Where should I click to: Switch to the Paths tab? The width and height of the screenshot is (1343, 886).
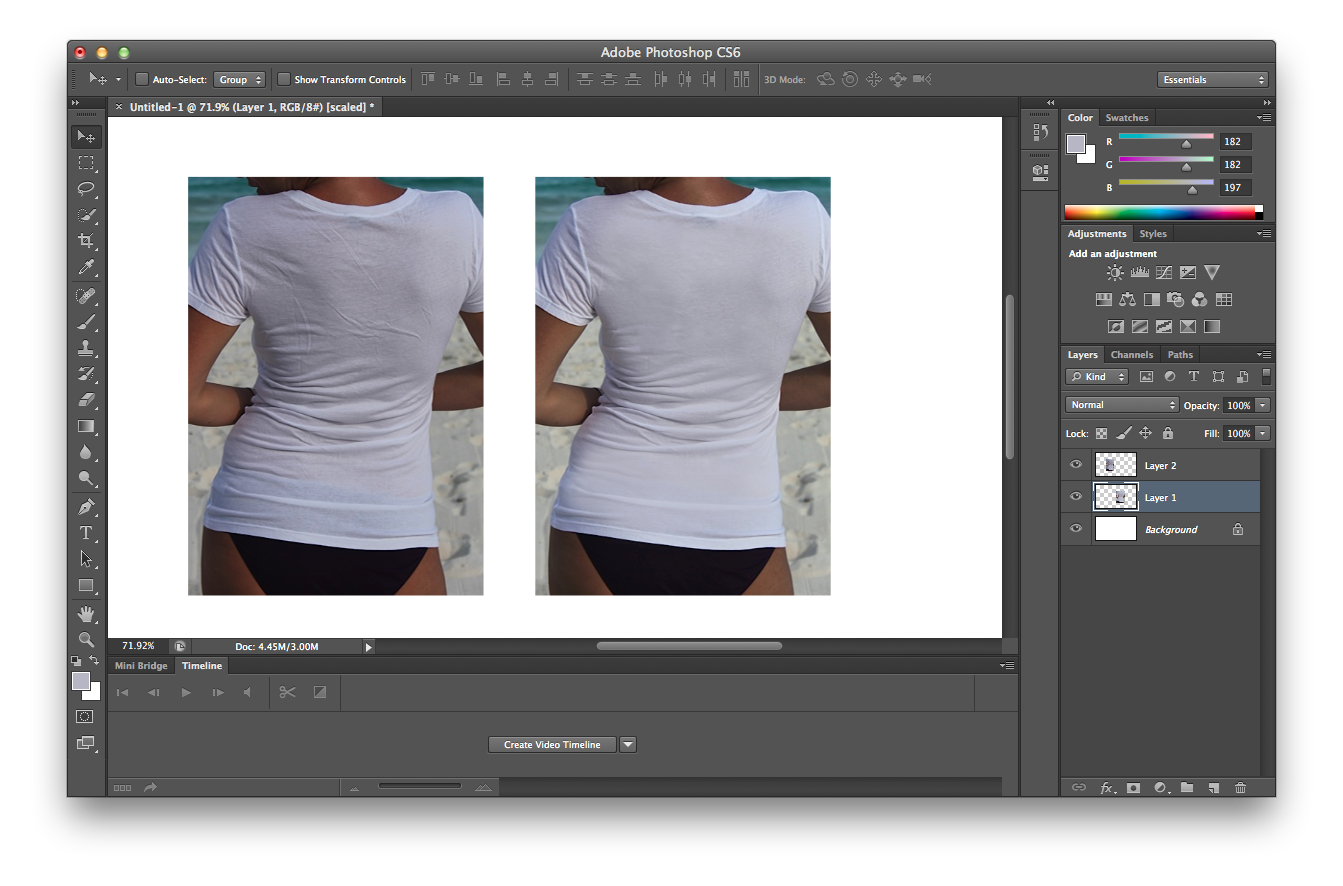coord(1180,355)
